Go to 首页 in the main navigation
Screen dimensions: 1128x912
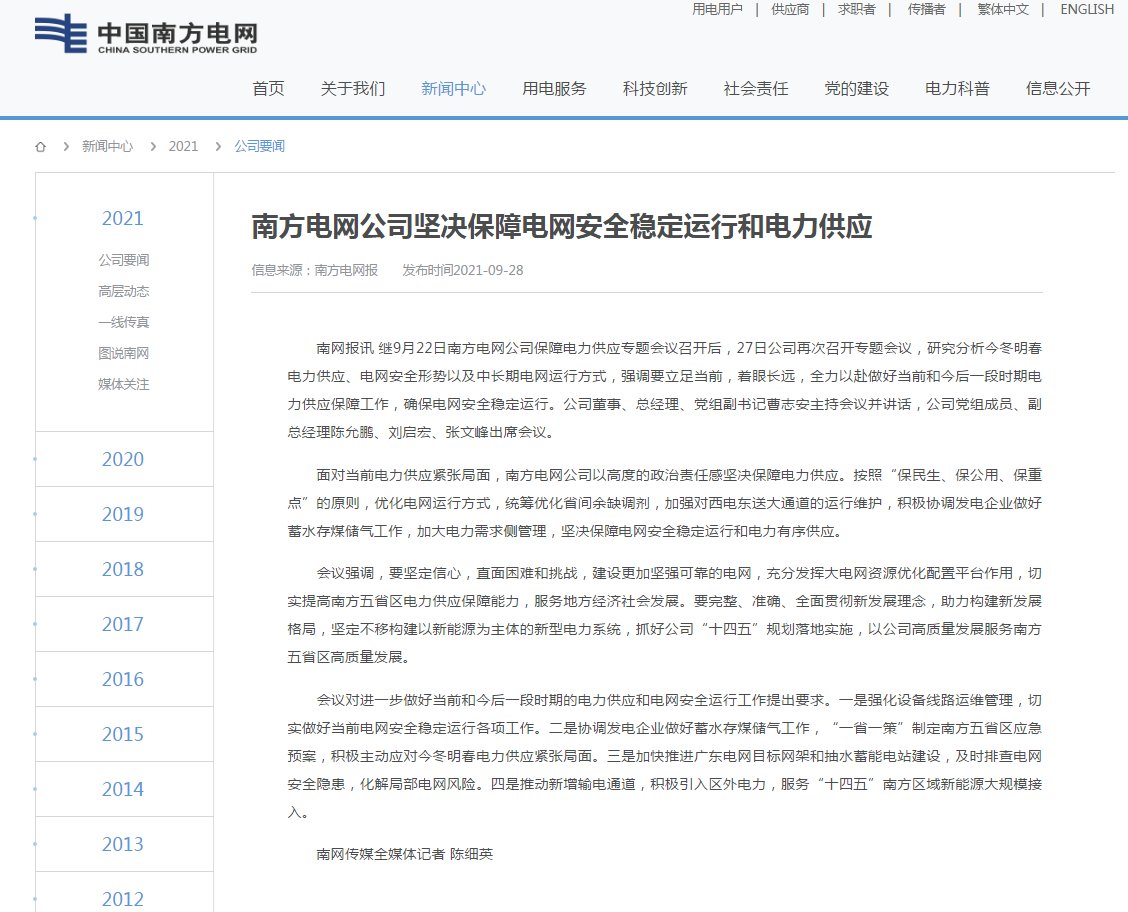268,88
